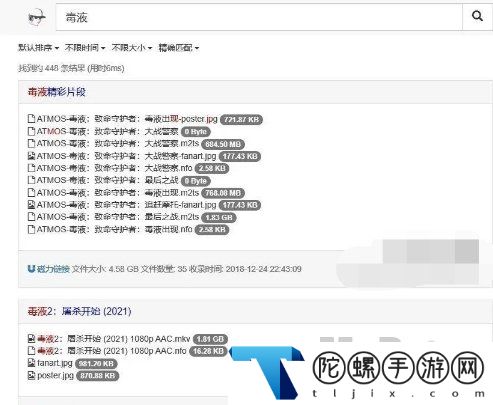Focus the search box containing 毒液
493x405 pixels.
pos(259,17)
